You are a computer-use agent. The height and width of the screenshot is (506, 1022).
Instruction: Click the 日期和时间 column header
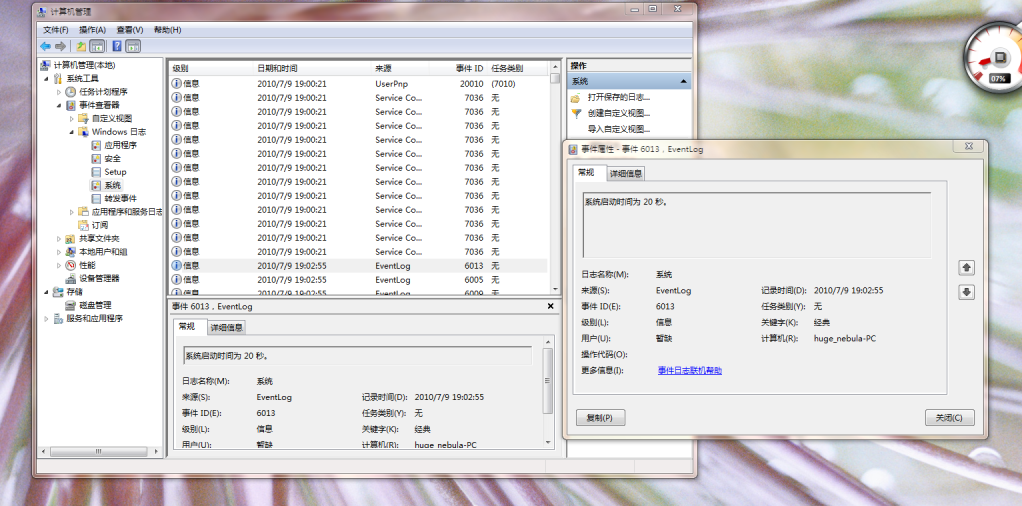pos(277,68)
